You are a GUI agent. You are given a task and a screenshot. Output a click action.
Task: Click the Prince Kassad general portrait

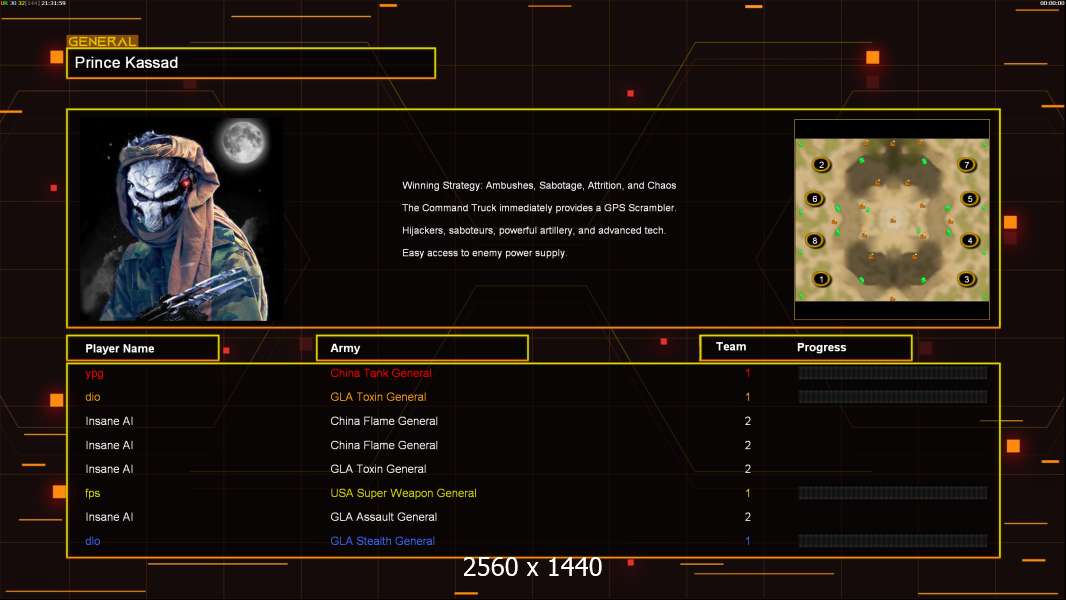click(182, 219)
